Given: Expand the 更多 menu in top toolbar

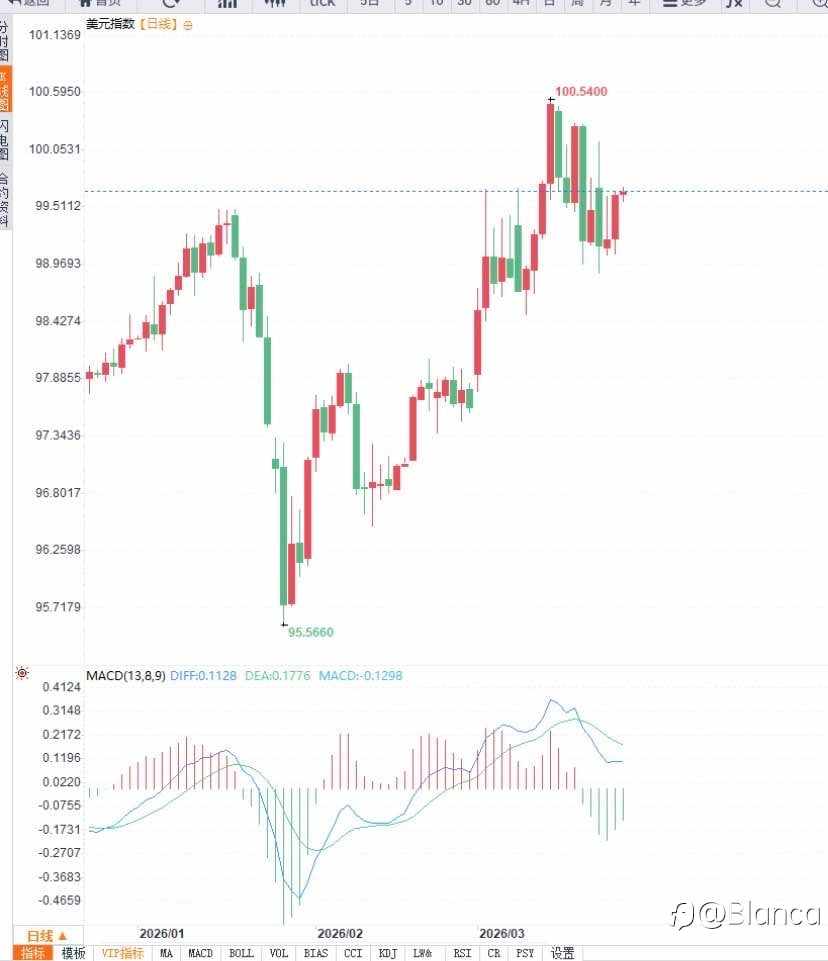Looking at the screenshot, I should coord(684,3).
